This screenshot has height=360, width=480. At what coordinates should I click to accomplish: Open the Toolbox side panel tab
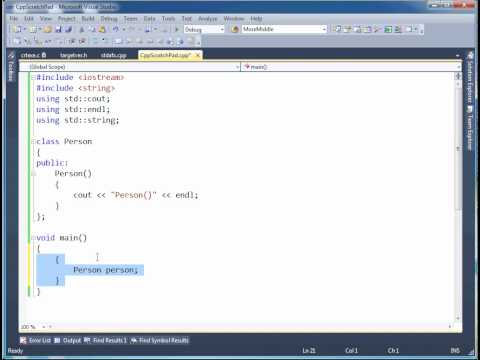(x=10, y=68)
